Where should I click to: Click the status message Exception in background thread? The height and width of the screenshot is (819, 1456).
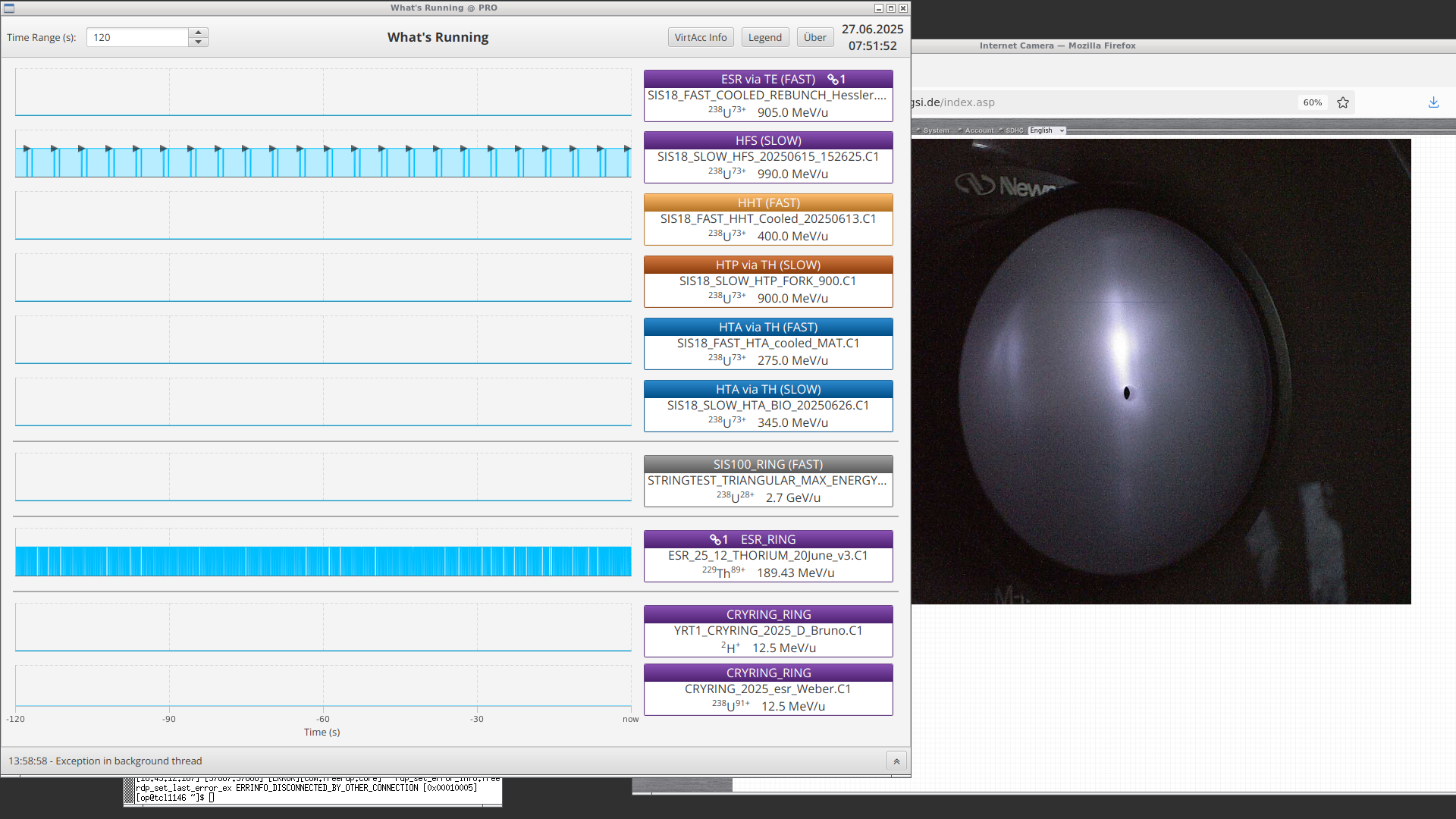point(105,761)
